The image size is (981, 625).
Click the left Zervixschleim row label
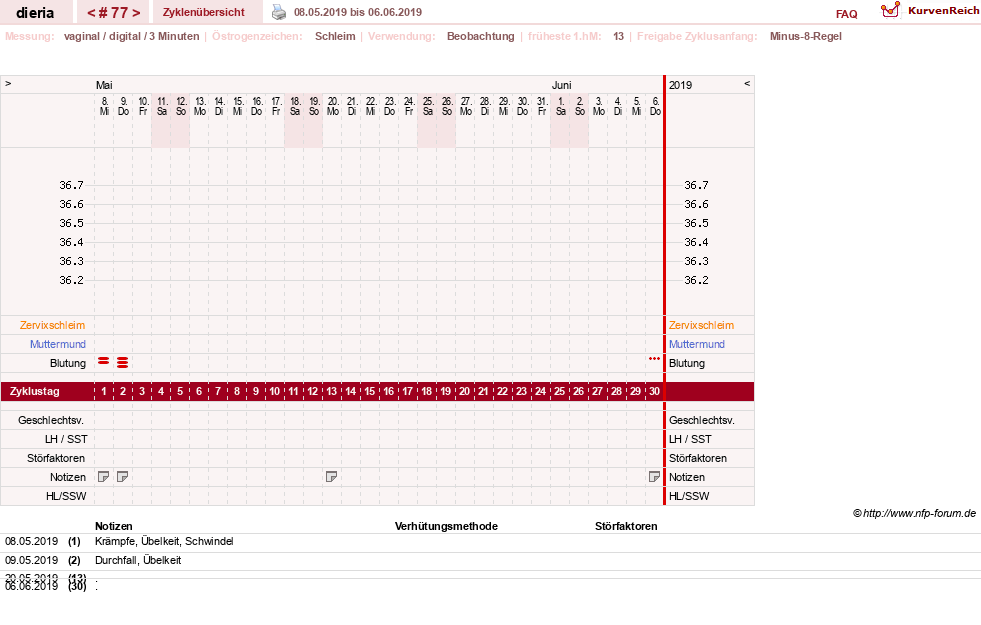(x=53, y=325)
